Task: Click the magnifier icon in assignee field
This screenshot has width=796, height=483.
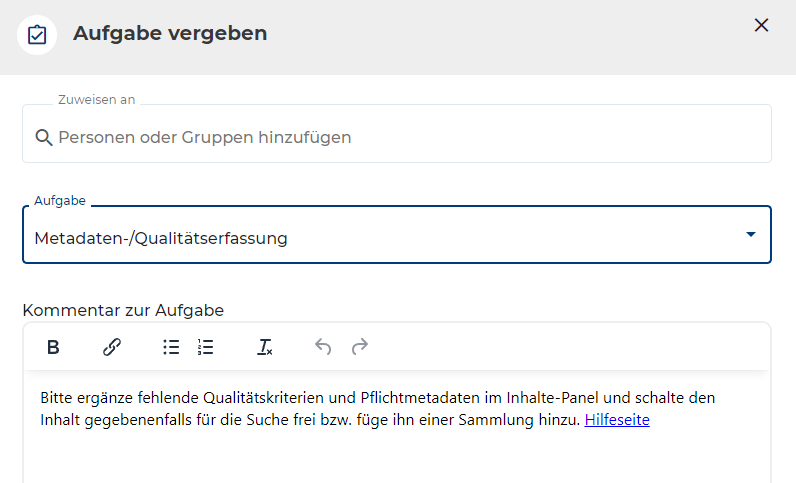Action: [43, 137]
